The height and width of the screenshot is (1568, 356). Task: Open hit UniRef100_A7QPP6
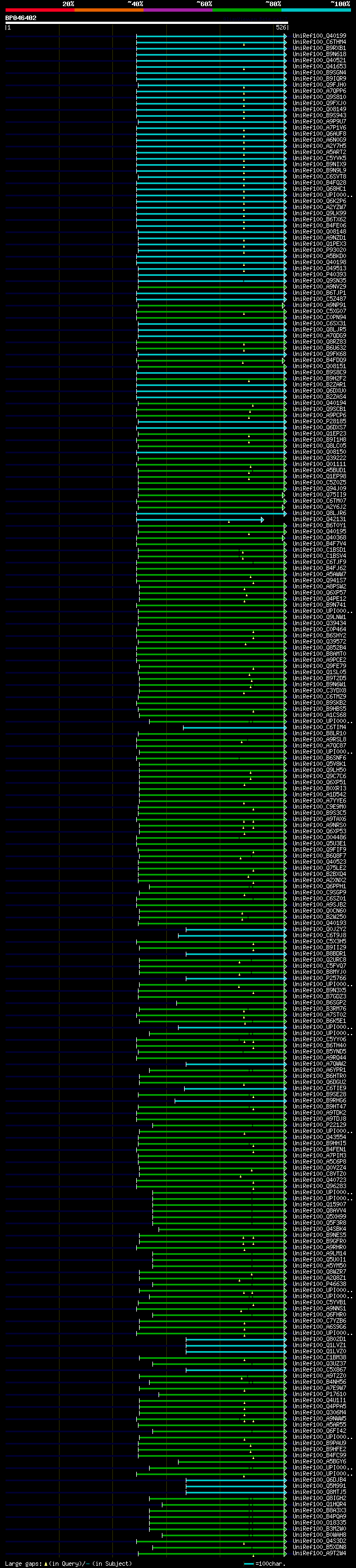coord(319,91)
